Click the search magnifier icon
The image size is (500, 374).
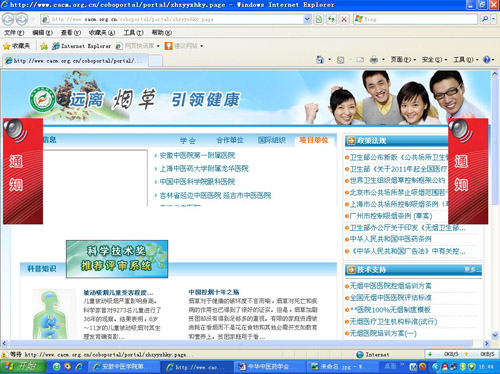click(485, 19)
